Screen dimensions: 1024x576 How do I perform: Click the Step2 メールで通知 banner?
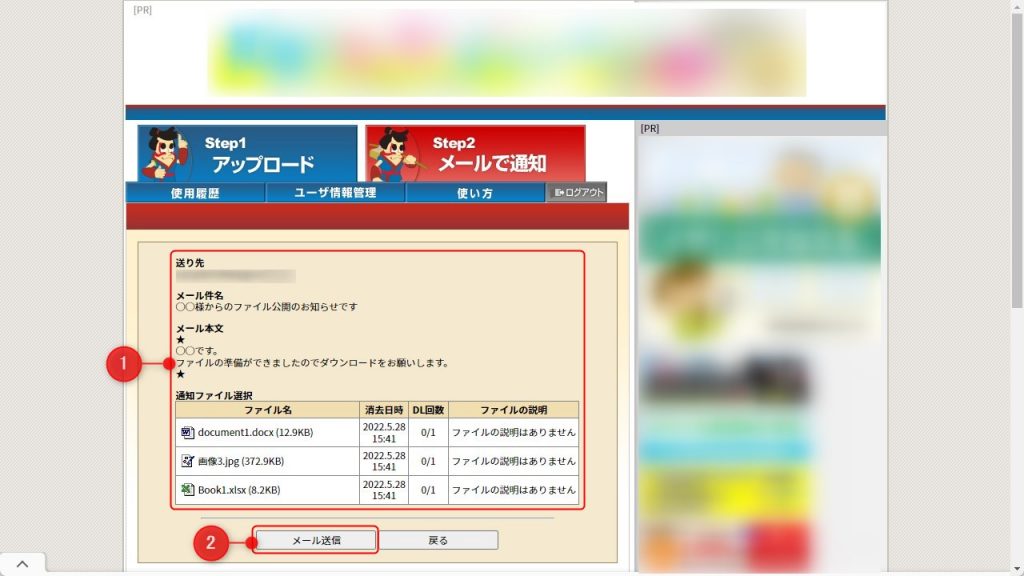coord(475,153)
